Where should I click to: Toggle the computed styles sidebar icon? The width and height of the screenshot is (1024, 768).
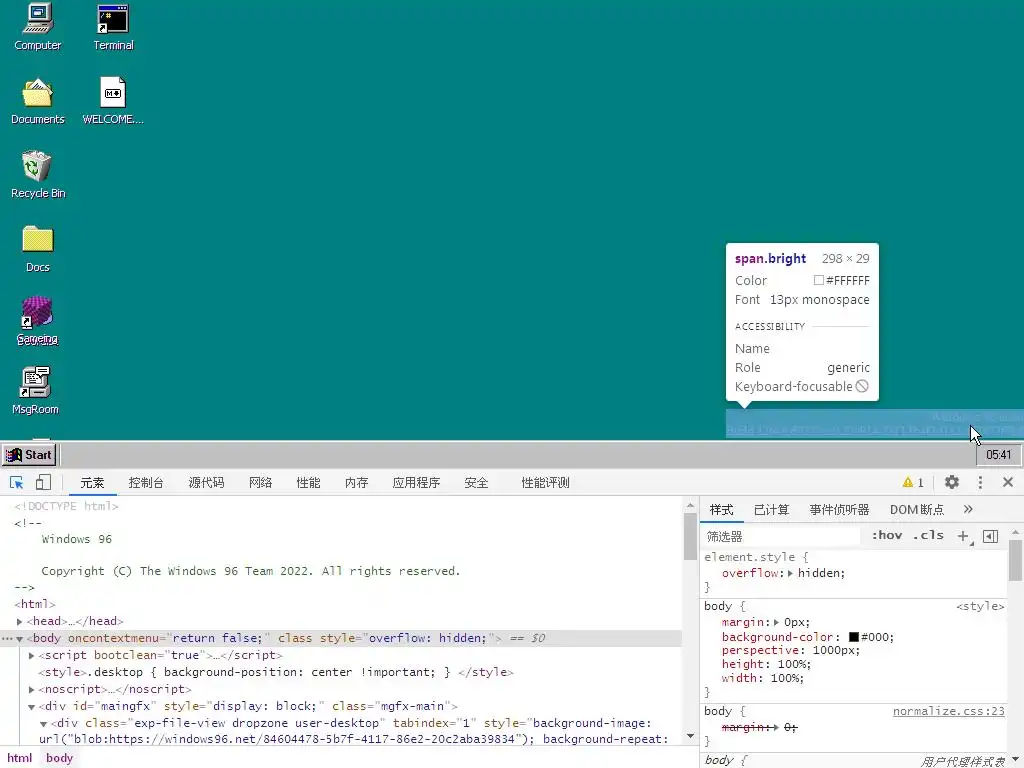[x=990, y=536]
